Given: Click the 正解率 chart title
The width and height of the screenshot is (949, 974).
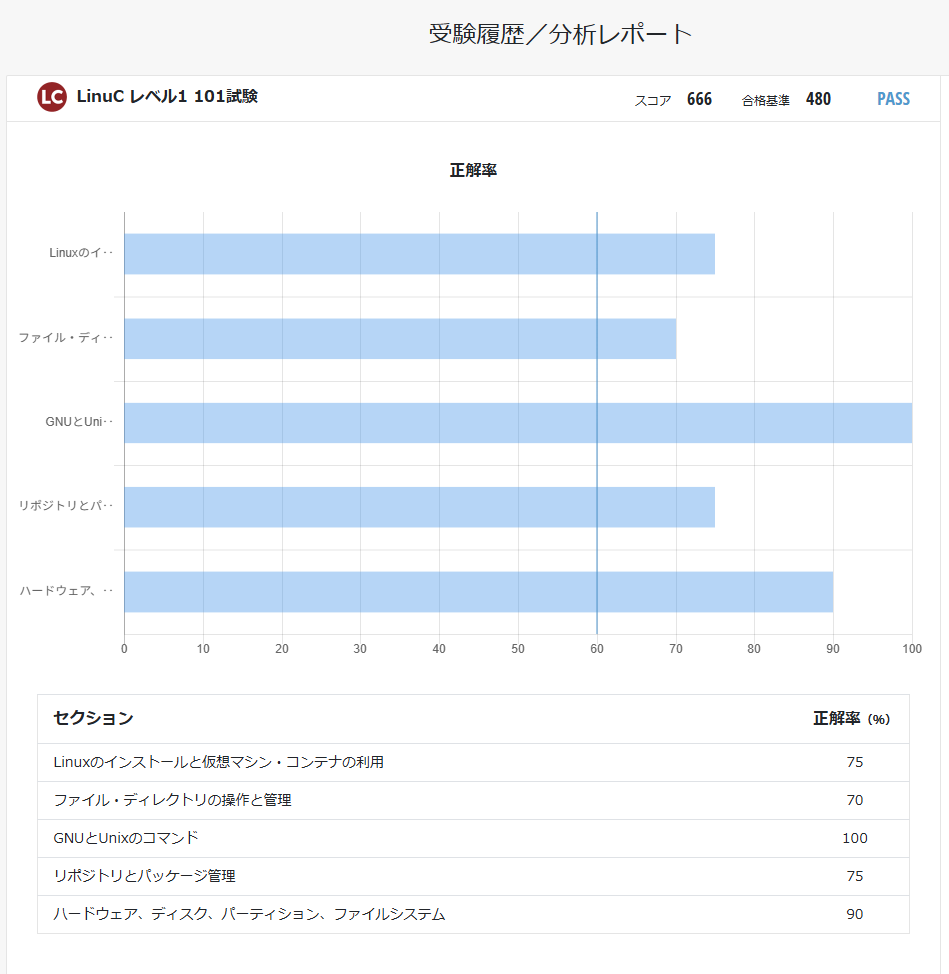Looking at the screenshot, I should click(473, 170).
